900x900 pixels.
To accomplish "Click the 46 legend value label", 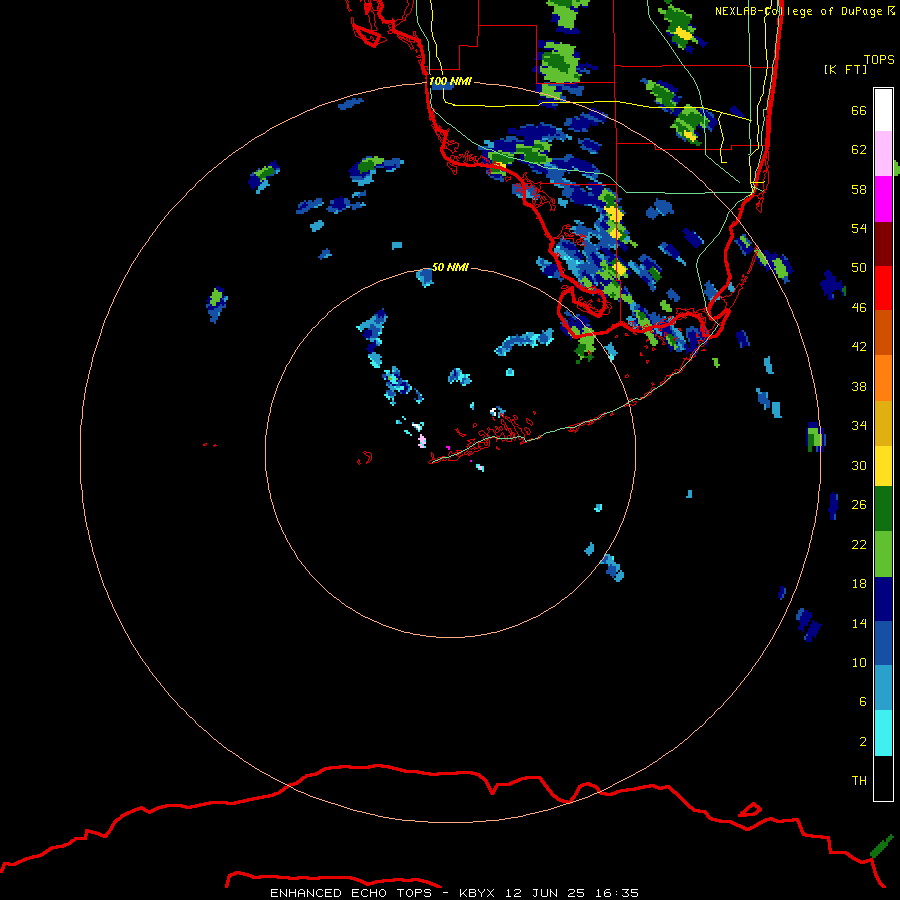I will (x=859, y=308).
